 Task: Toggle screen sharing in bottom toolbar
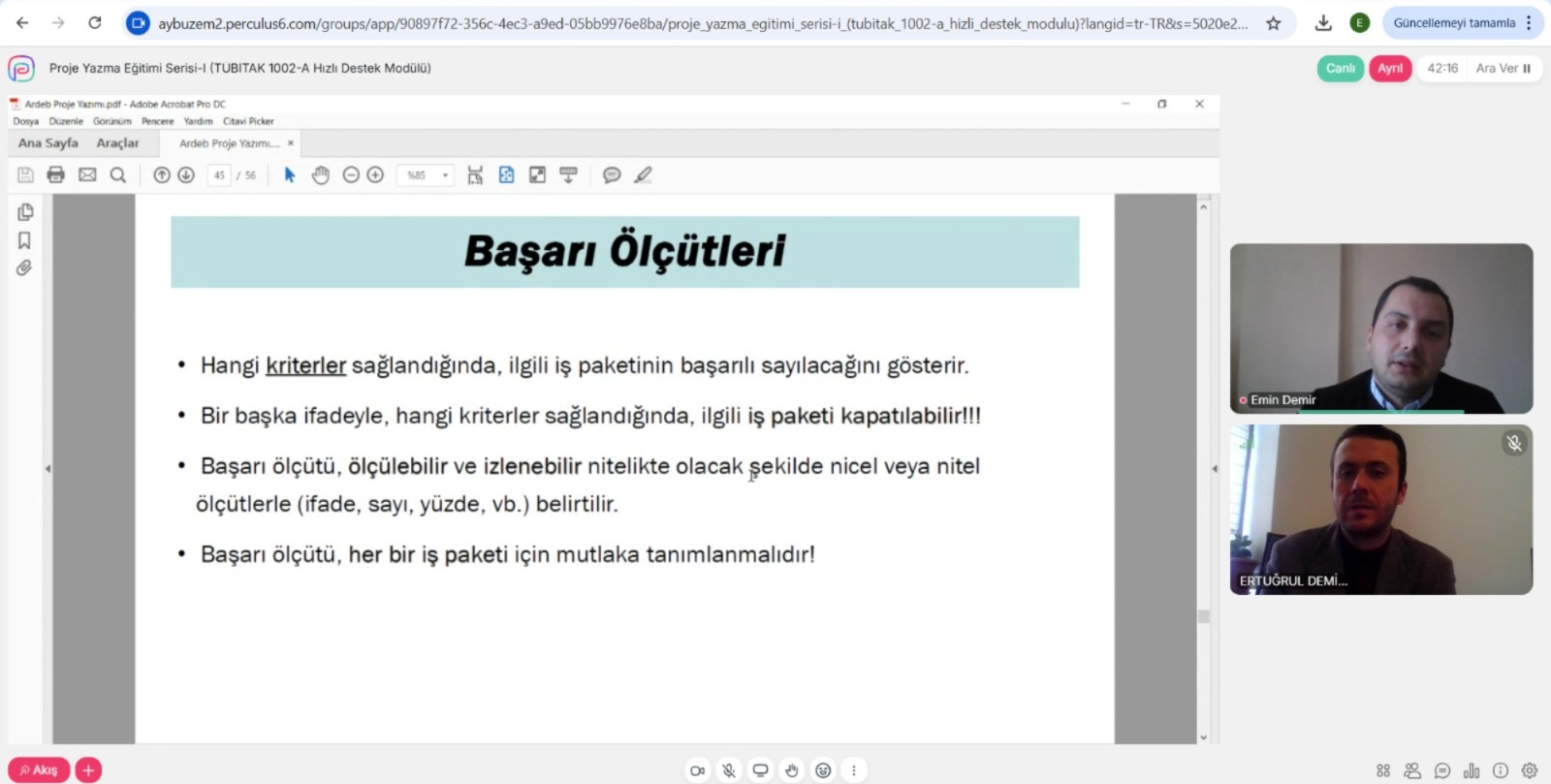point(760,770)
